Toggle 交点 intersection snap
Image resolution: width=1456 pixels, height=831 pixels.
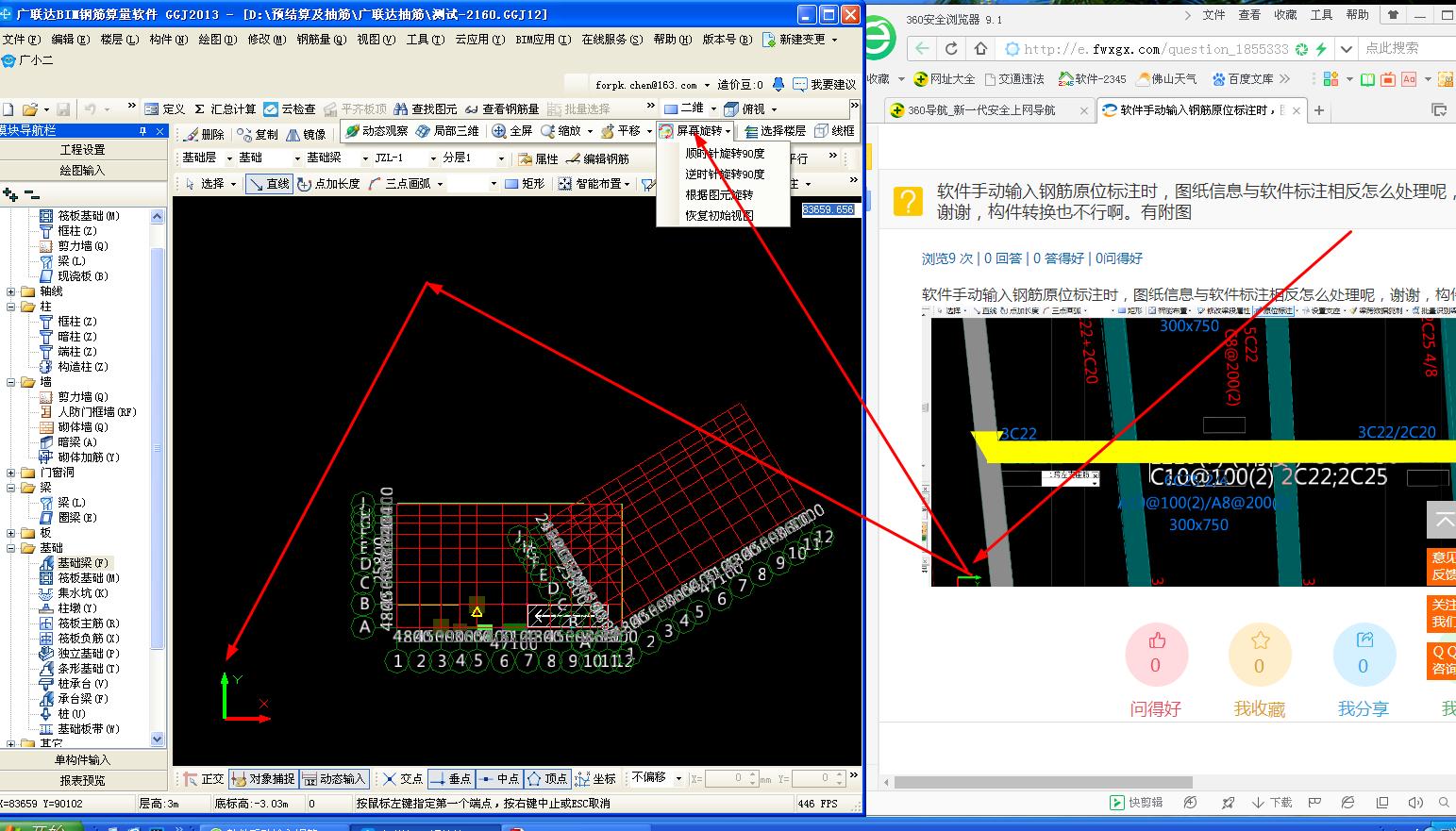[x=402, y=779]
